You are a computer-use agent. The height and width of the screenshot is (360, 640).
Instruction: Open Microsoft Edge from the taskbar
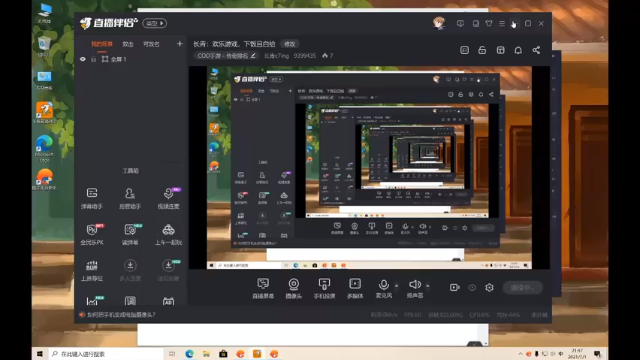click(x=189, y=354)
